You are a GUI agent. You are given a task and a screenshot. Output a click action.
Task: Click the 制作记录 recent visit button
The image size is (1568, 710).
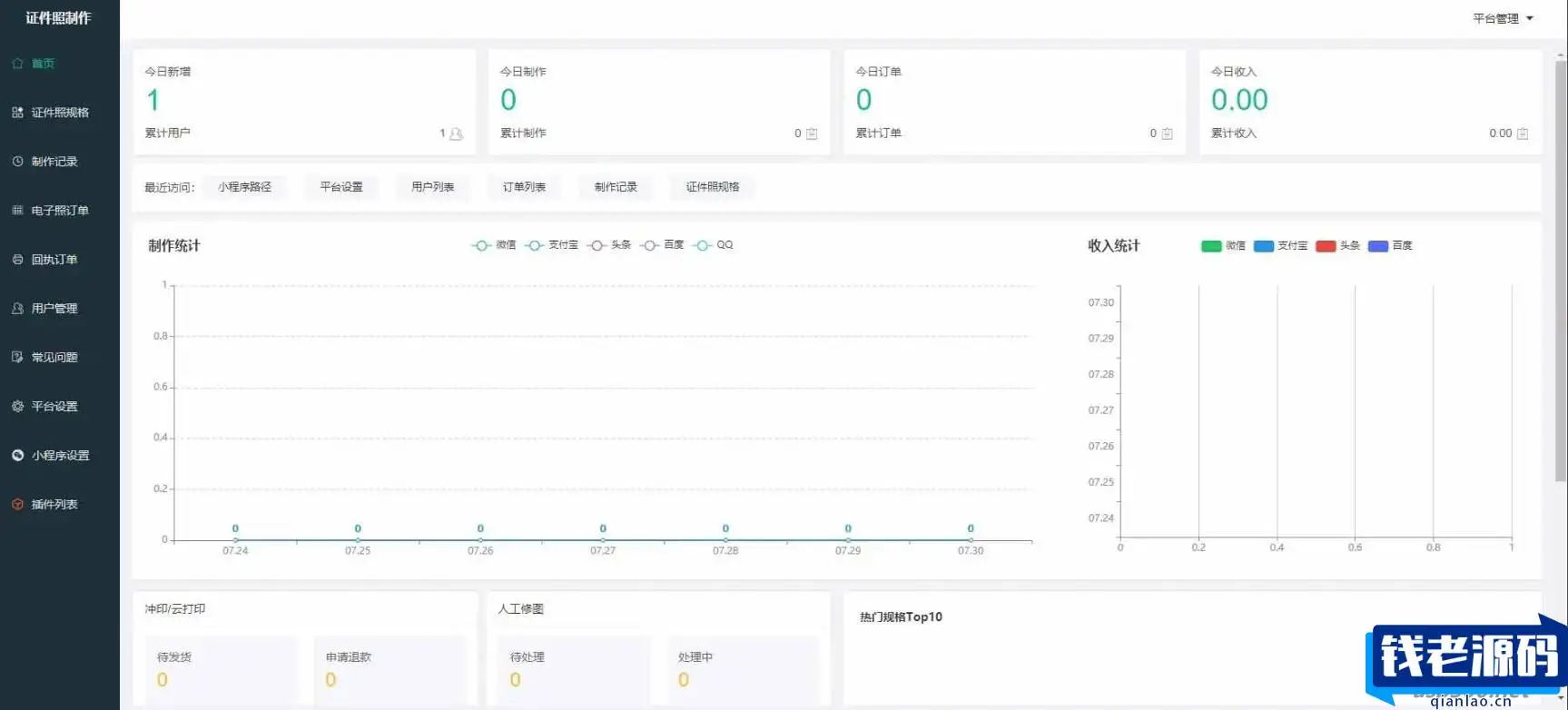[616, 187]
